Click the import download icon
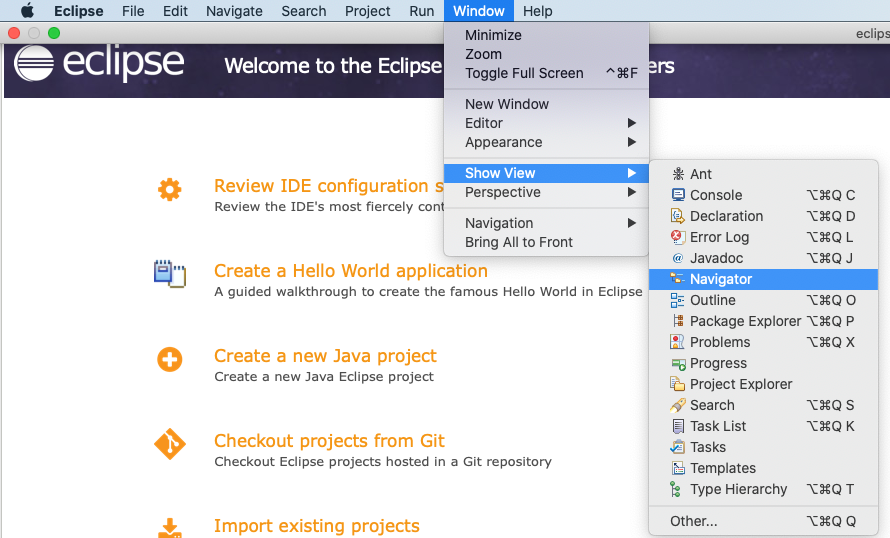The height and width of the screenshot is (538, 890). click(x=170, y=528)
